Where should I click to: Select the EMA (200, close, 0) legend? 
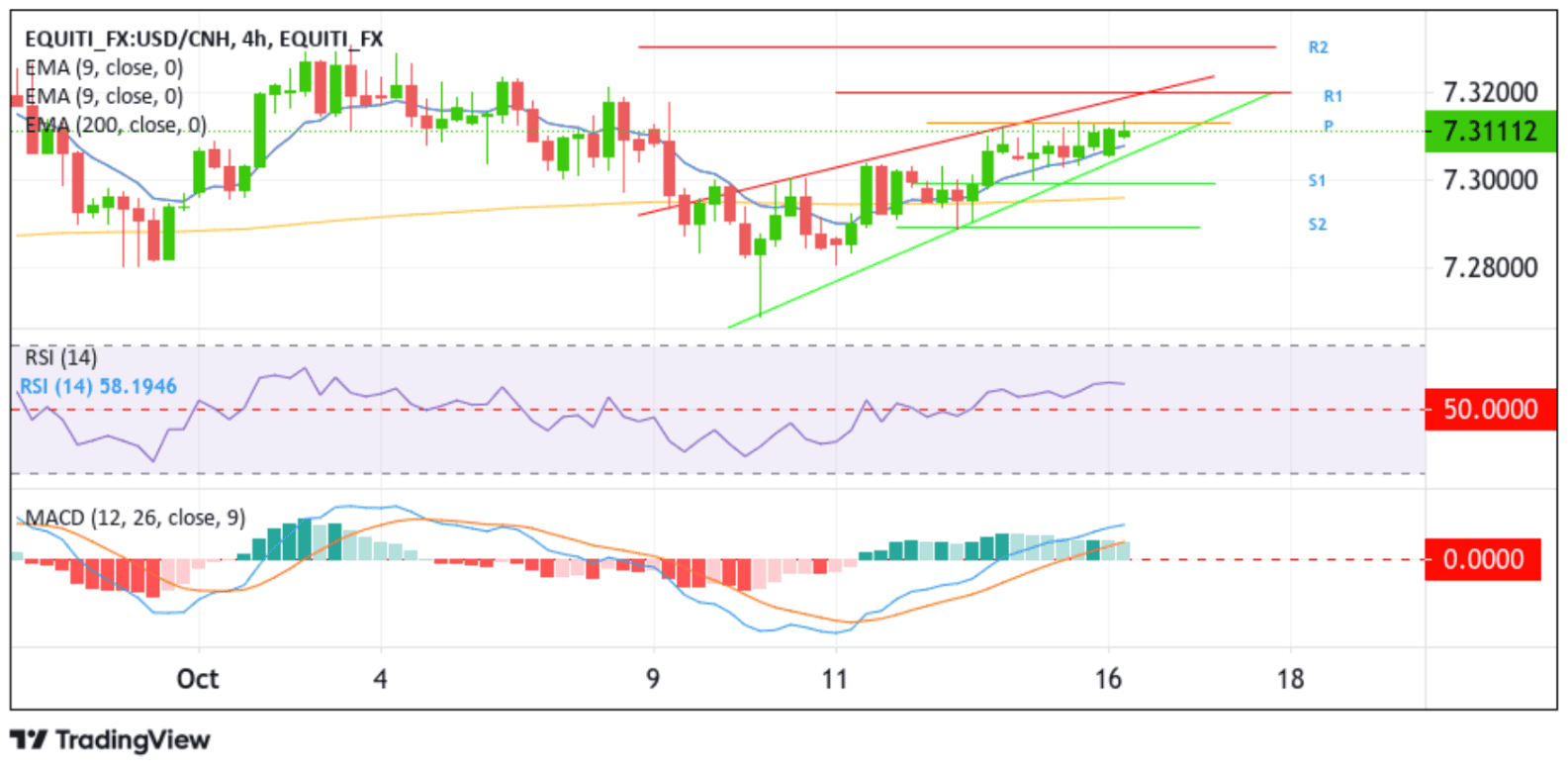pyautogui.click(x=116, y=126)
